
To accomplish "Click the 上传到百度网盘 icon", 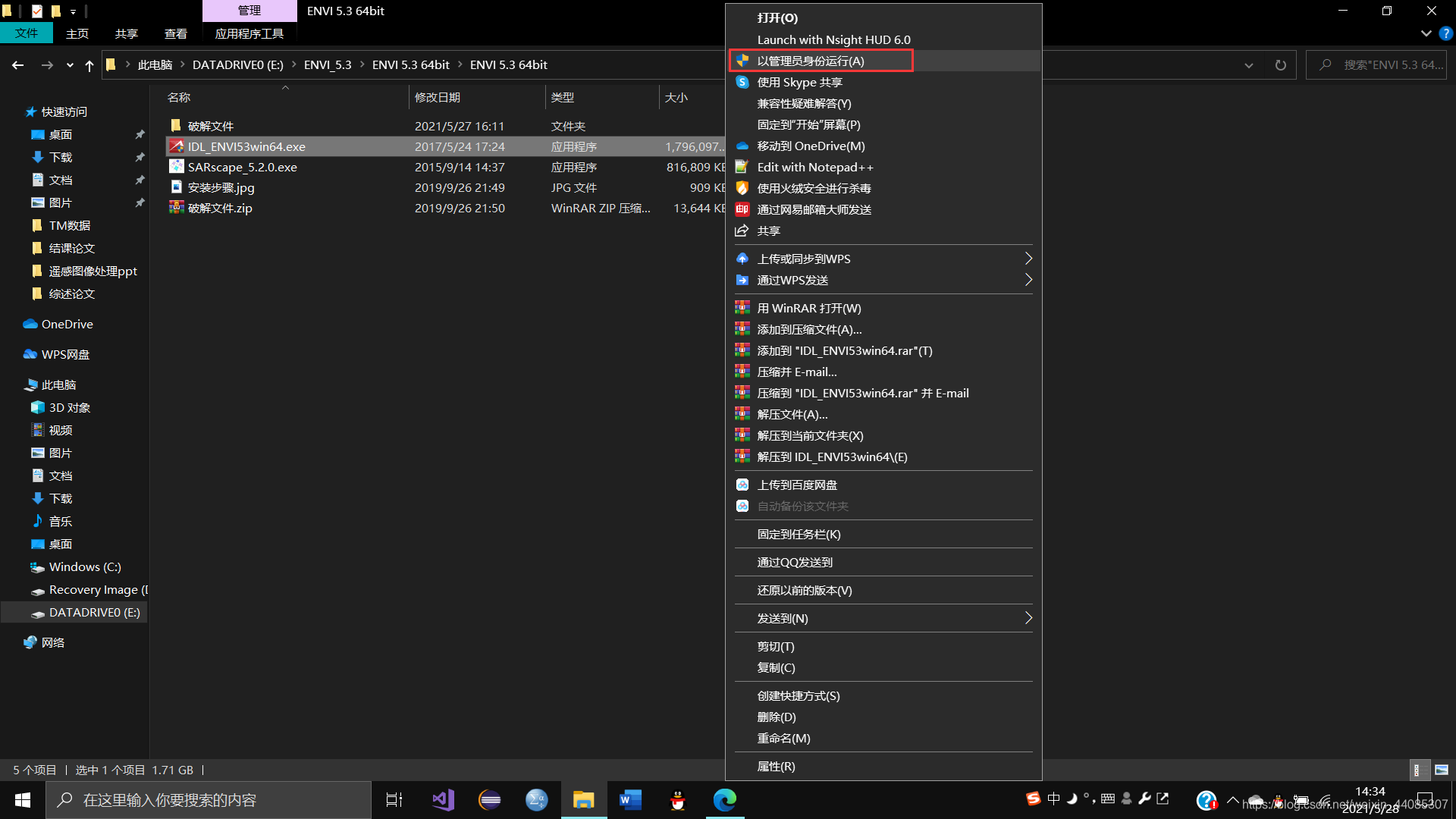I will click(x=742, y=485).
